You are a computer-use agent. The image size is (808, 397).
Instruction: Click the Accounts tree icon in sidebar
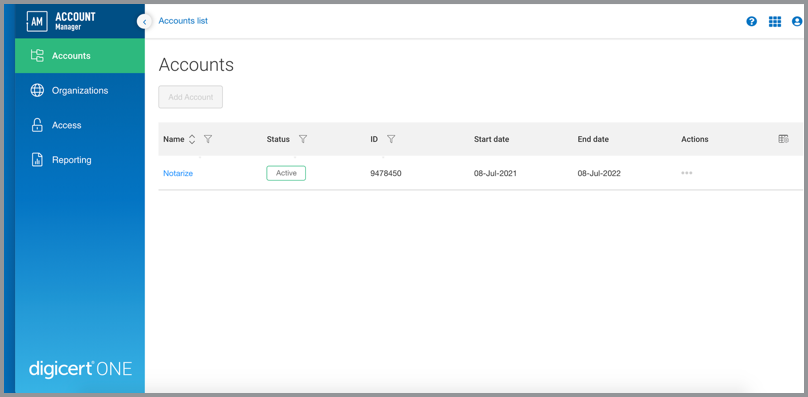[37, 56]
